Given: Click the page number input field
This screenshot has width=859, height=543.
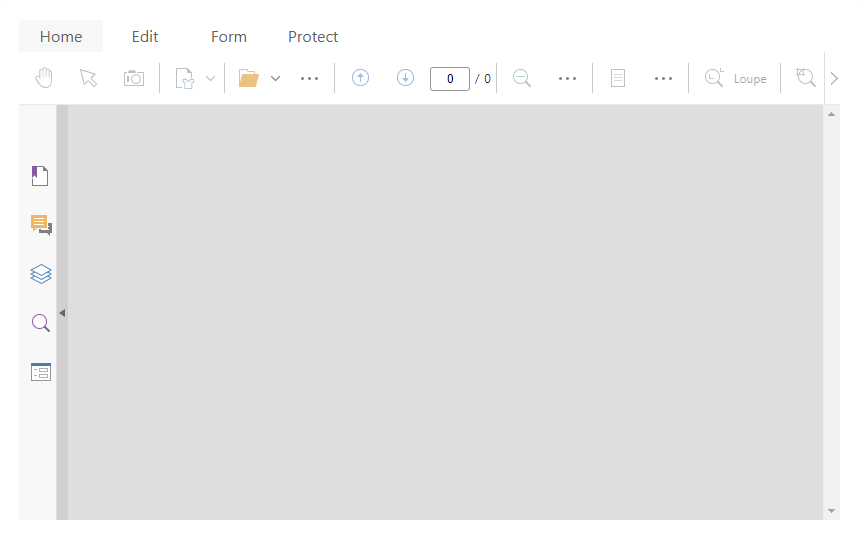Looking at the screenshot, I should coord(450,78).
